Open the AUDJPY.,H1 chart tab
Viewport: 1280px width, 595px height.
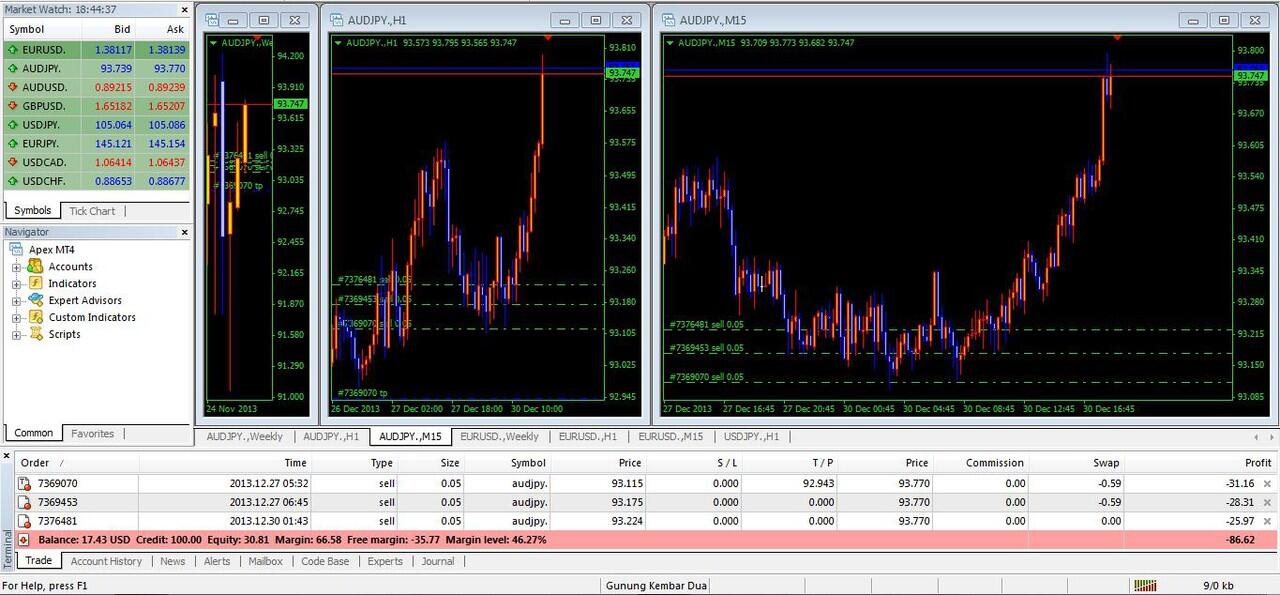tap(331, 436)
